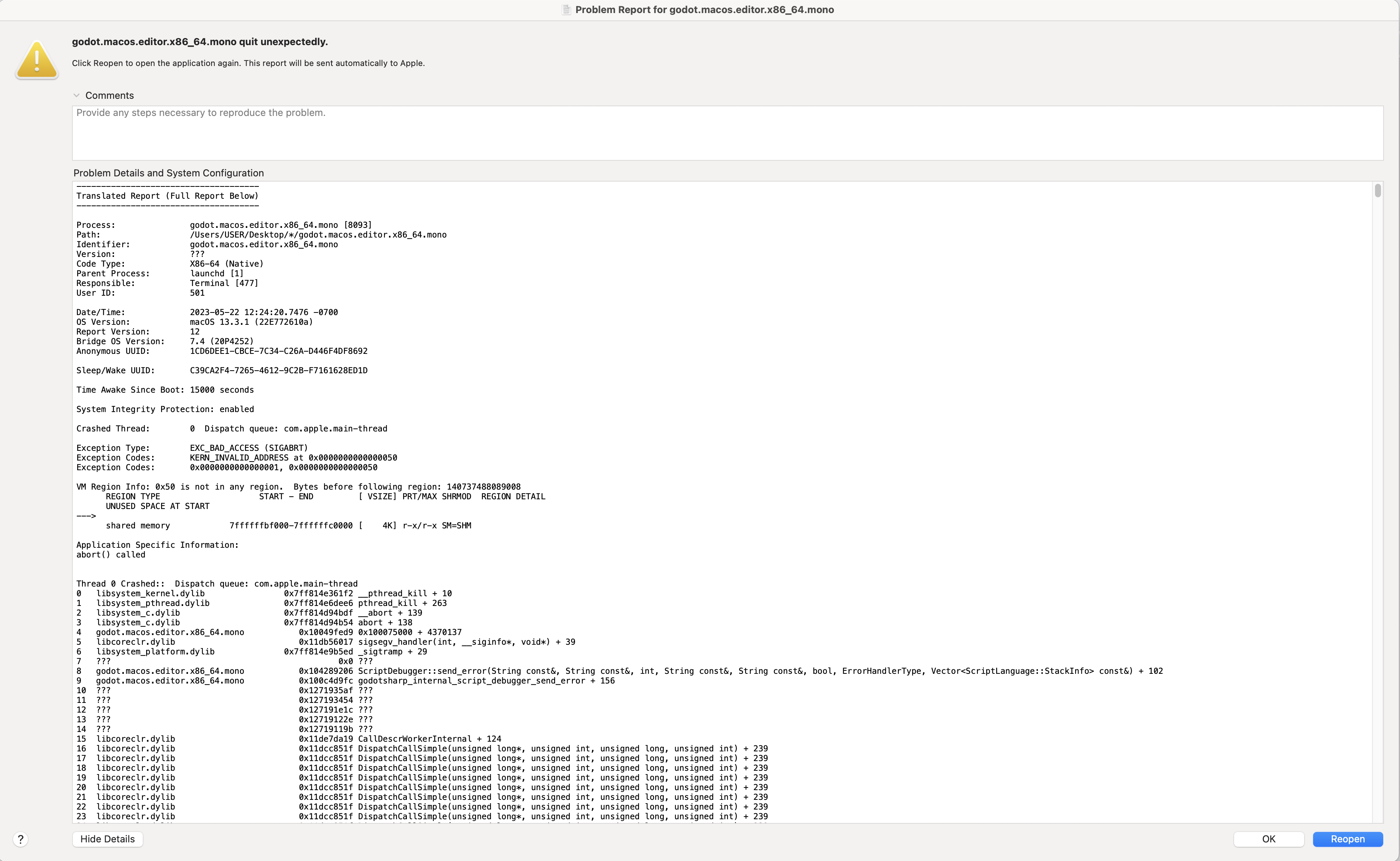The width and height of the screenshot is (1400, 861).
Task: Click the Problem Details and System Configuration label
Action: coord(168,173)
